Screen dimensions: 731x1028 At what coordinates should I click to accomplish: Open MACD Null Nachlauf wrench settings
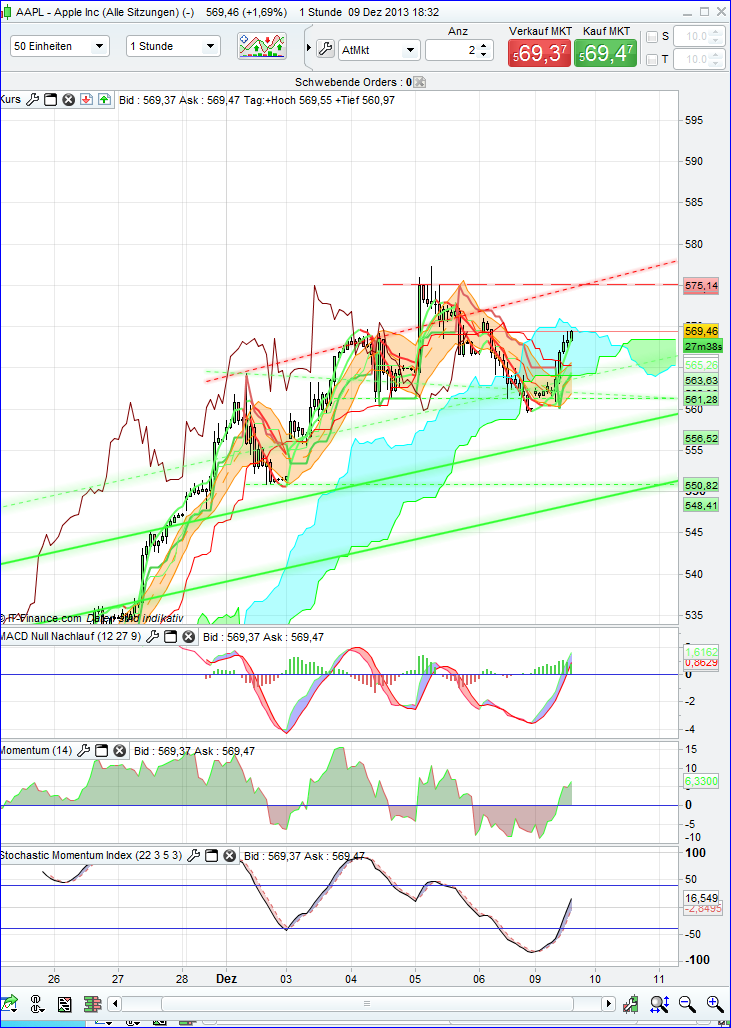pyautogui.click(x=152, y=637)
